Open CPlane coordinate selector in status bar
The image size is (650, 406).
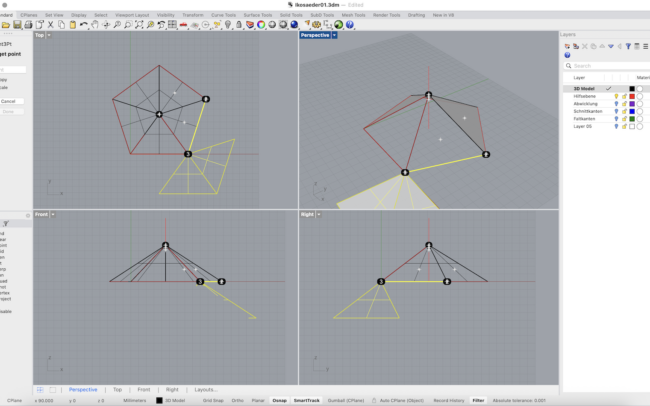(14, 401)
